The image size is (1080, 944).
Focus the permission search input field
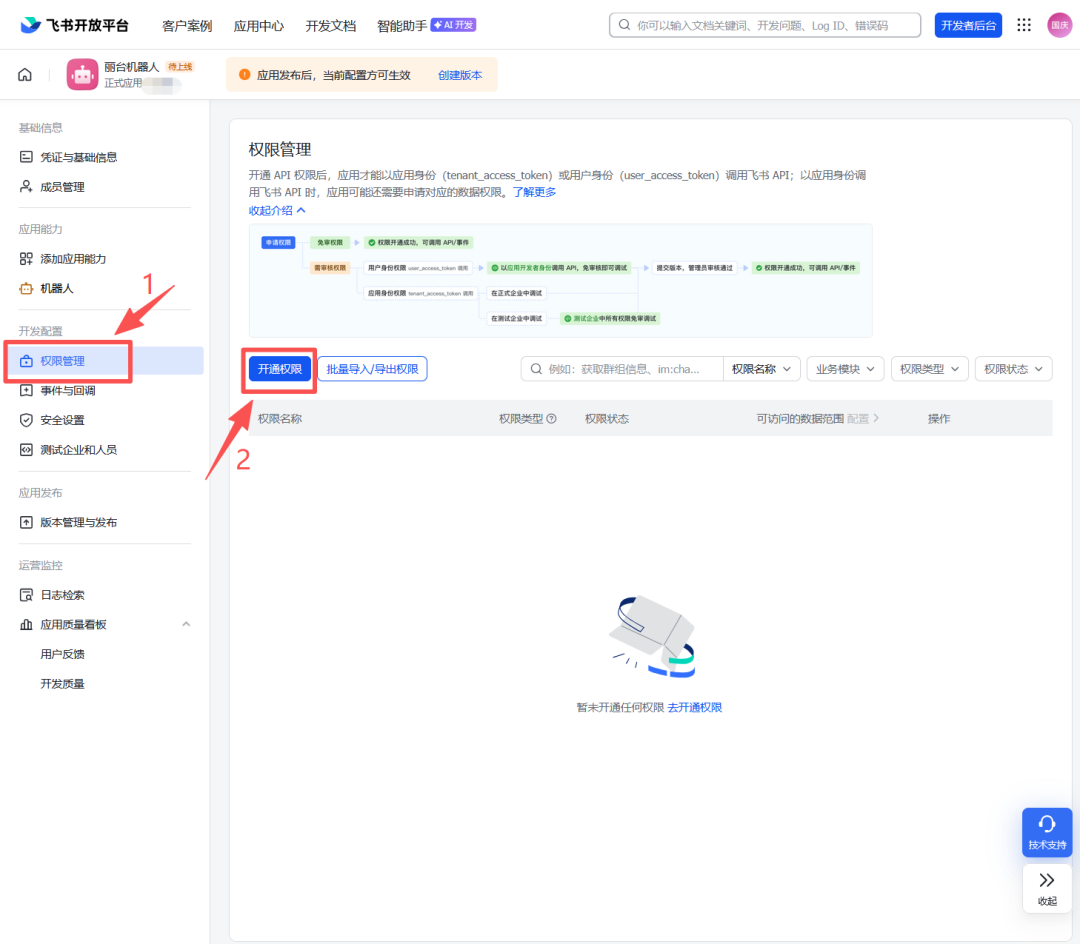[x=623, y=369]
